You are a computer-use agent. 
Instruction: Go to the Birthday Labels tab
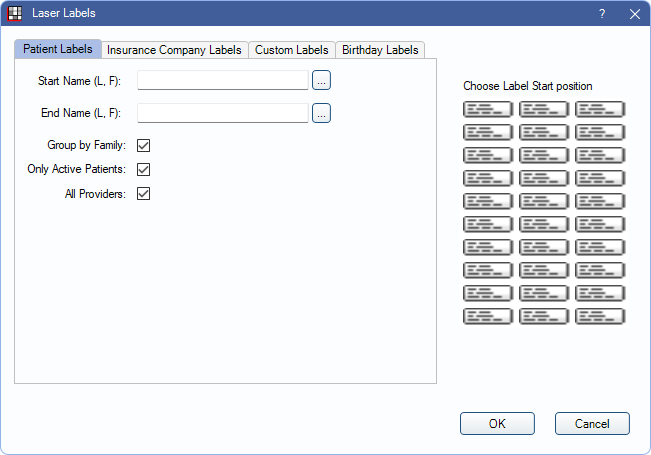[x=380, y=50]
